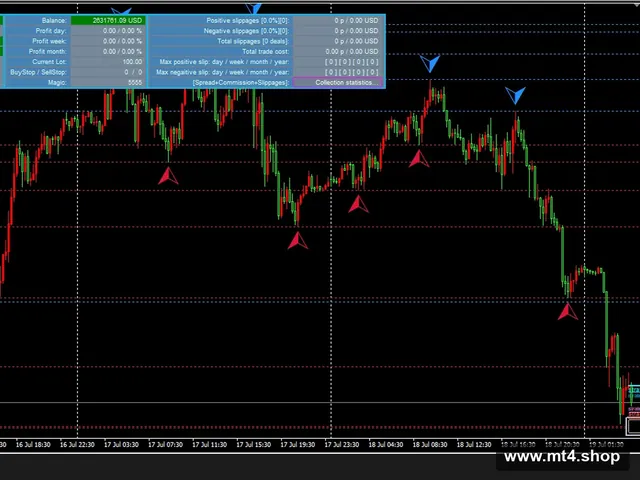Click the 16 Jul 18:30 time label
The image size is (640, 480).
pyautogui.click(x=33, y=444)
